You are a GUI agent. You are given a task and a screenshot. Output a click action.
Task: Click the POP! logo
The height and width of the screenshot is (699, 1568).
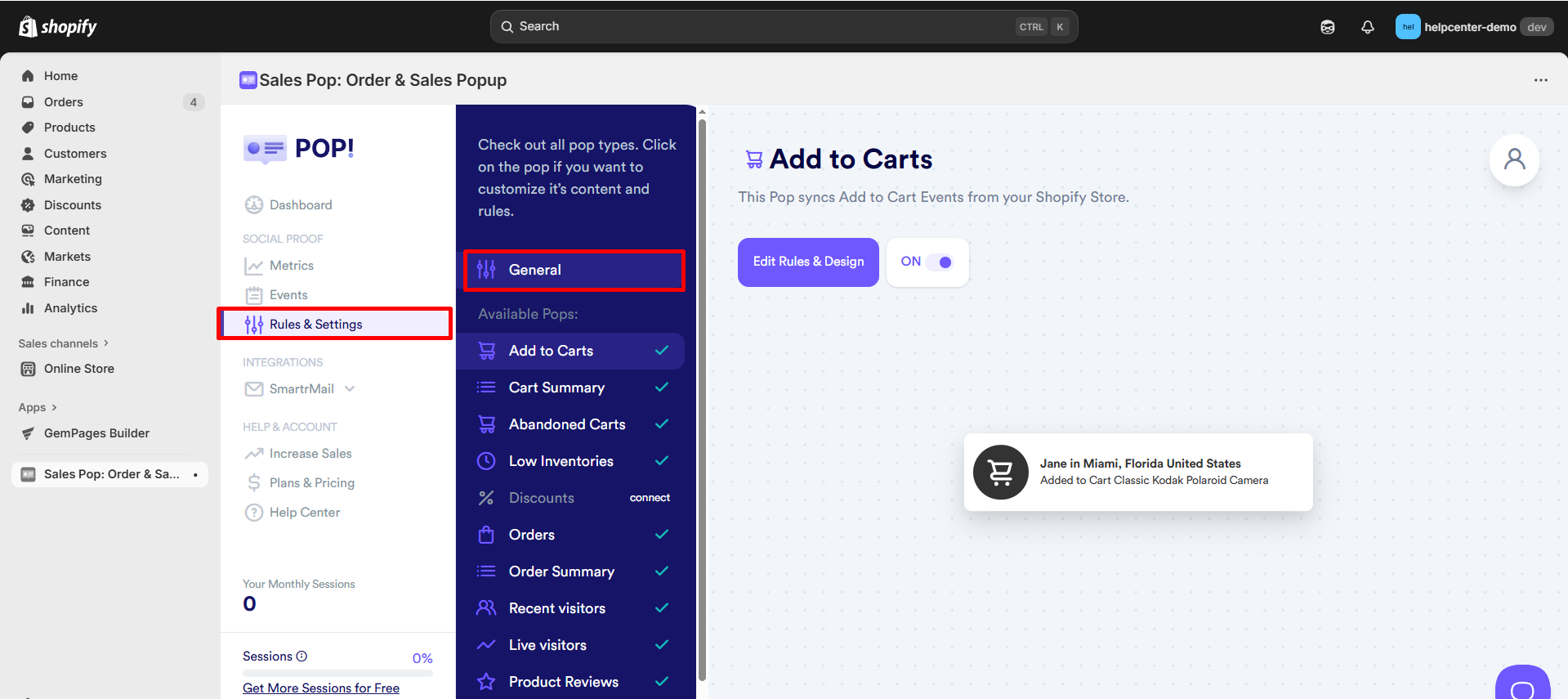click(299, 149)
